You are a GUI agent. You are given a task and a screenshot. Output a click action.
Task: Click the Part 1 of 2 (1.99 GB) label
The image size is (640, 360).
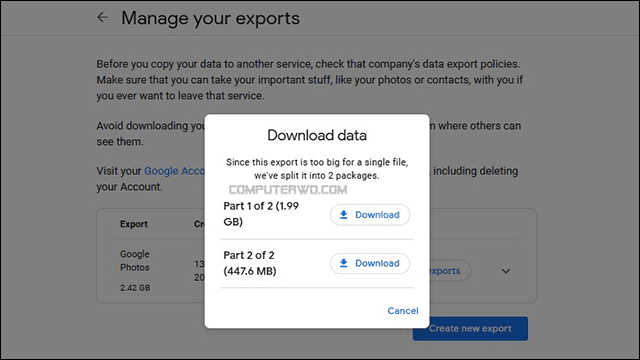click(261, 214)
